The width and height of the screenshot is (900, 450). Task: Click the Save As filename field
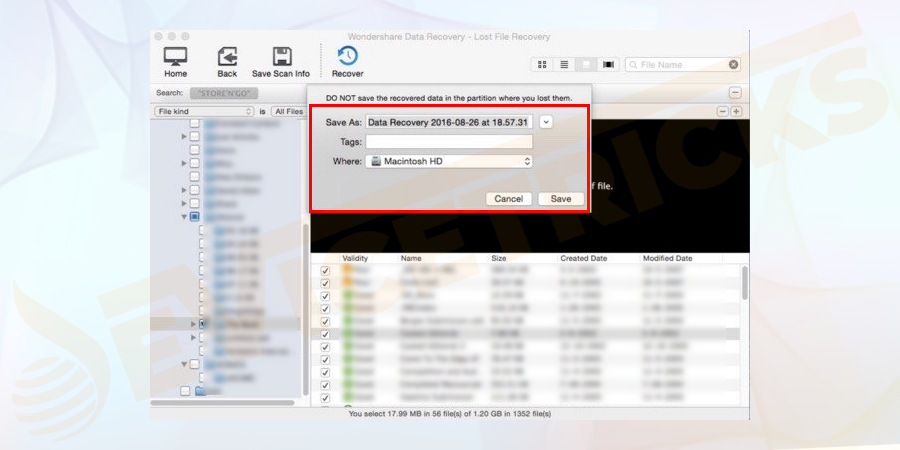449,122
